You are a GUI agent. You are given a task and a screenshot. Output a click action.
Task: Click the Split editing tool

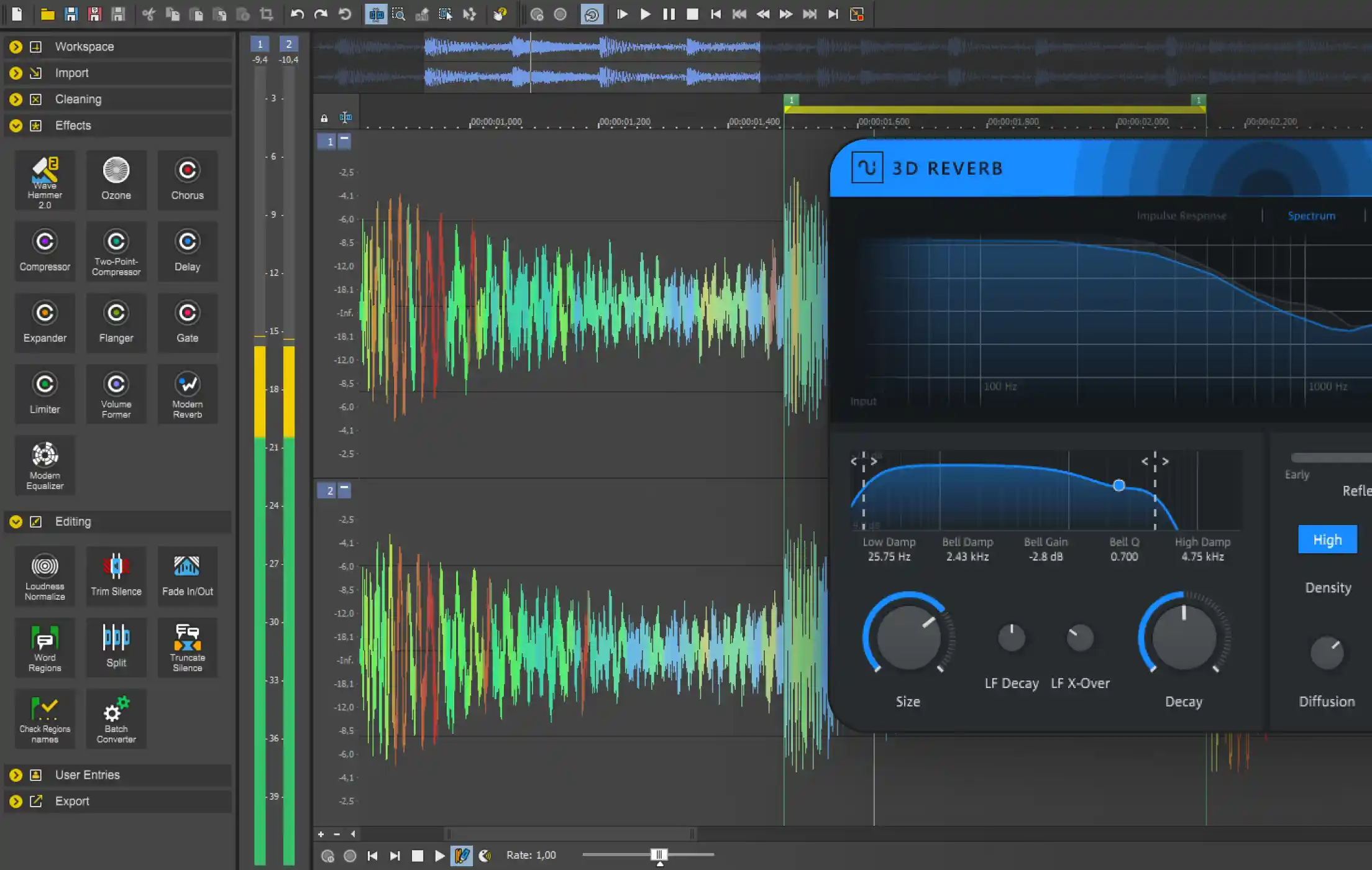click(x=116, y=648)
